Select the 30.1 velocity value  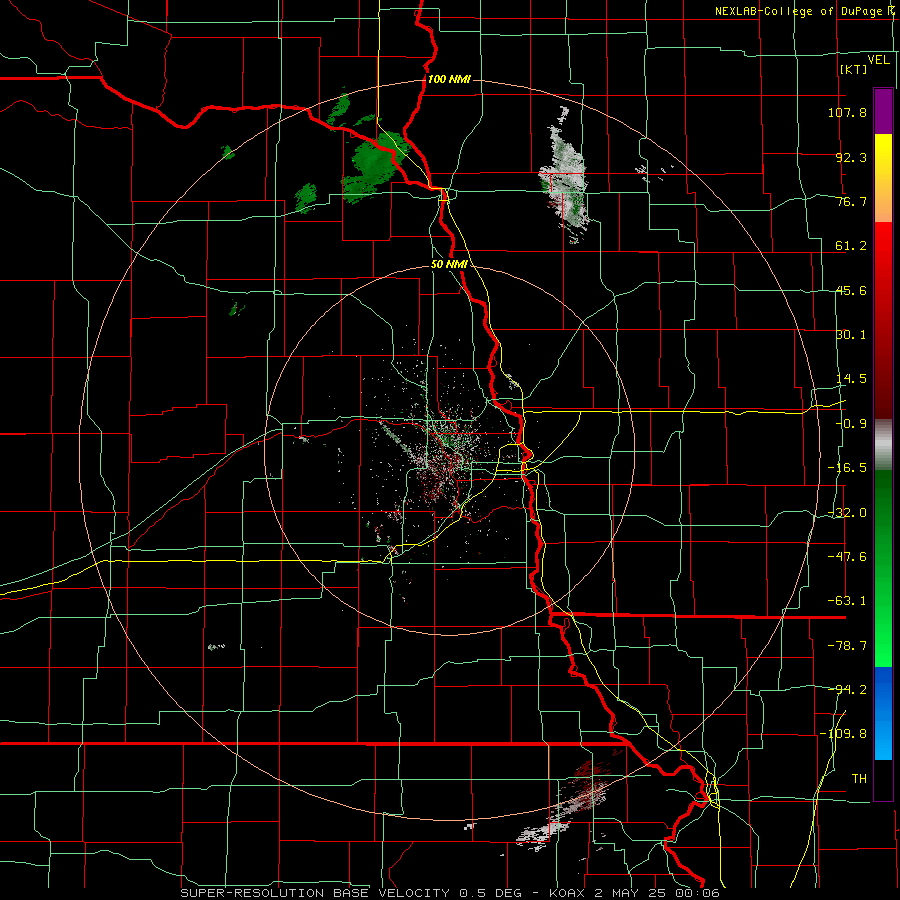click(851, 335)
